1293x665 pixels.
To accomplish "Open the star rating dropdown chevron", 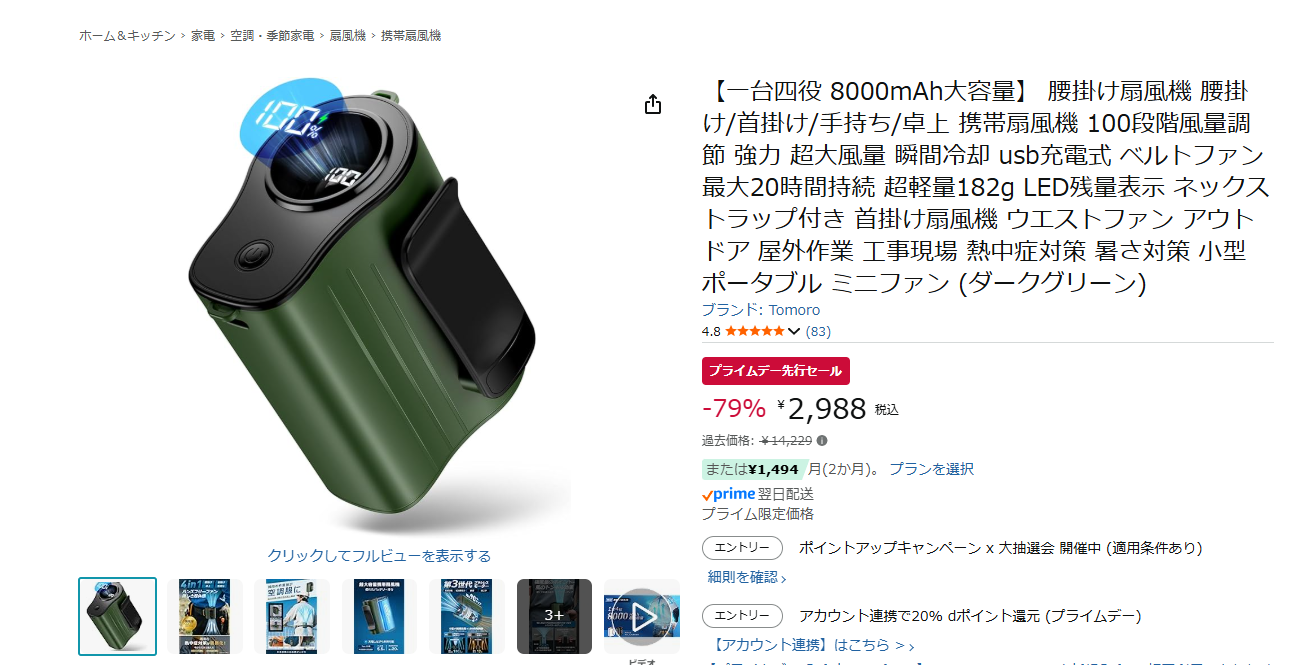I will (x=795, y=332).
